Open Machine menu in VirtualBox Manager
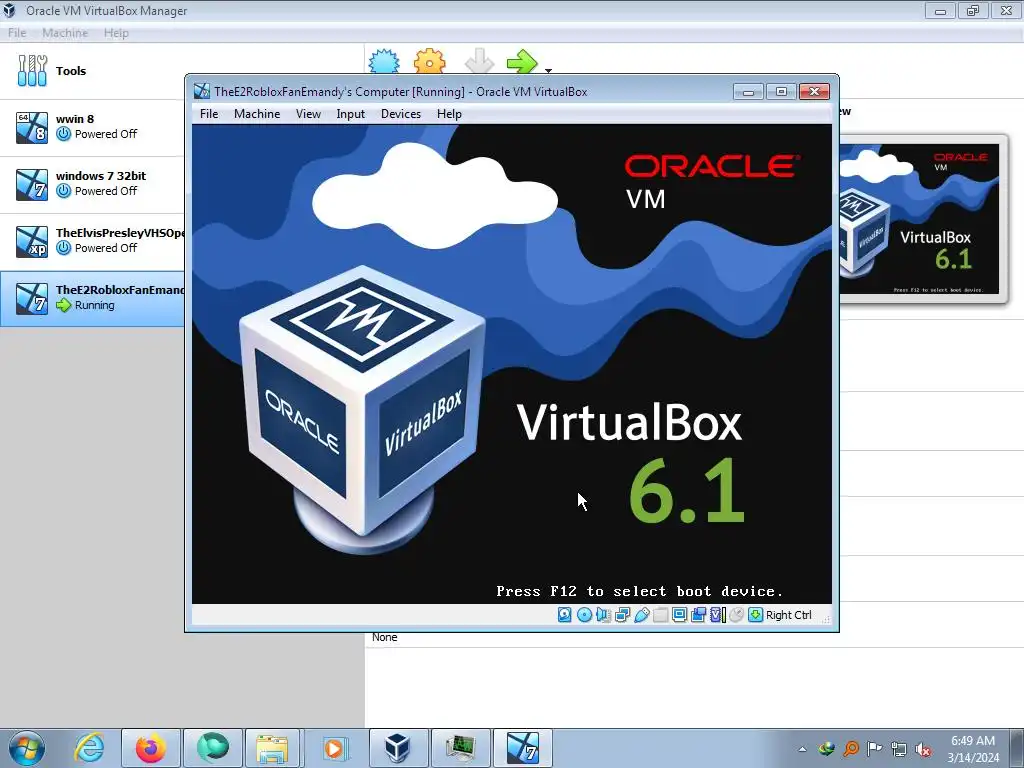1024x768 pixels. tap(65, 33)
